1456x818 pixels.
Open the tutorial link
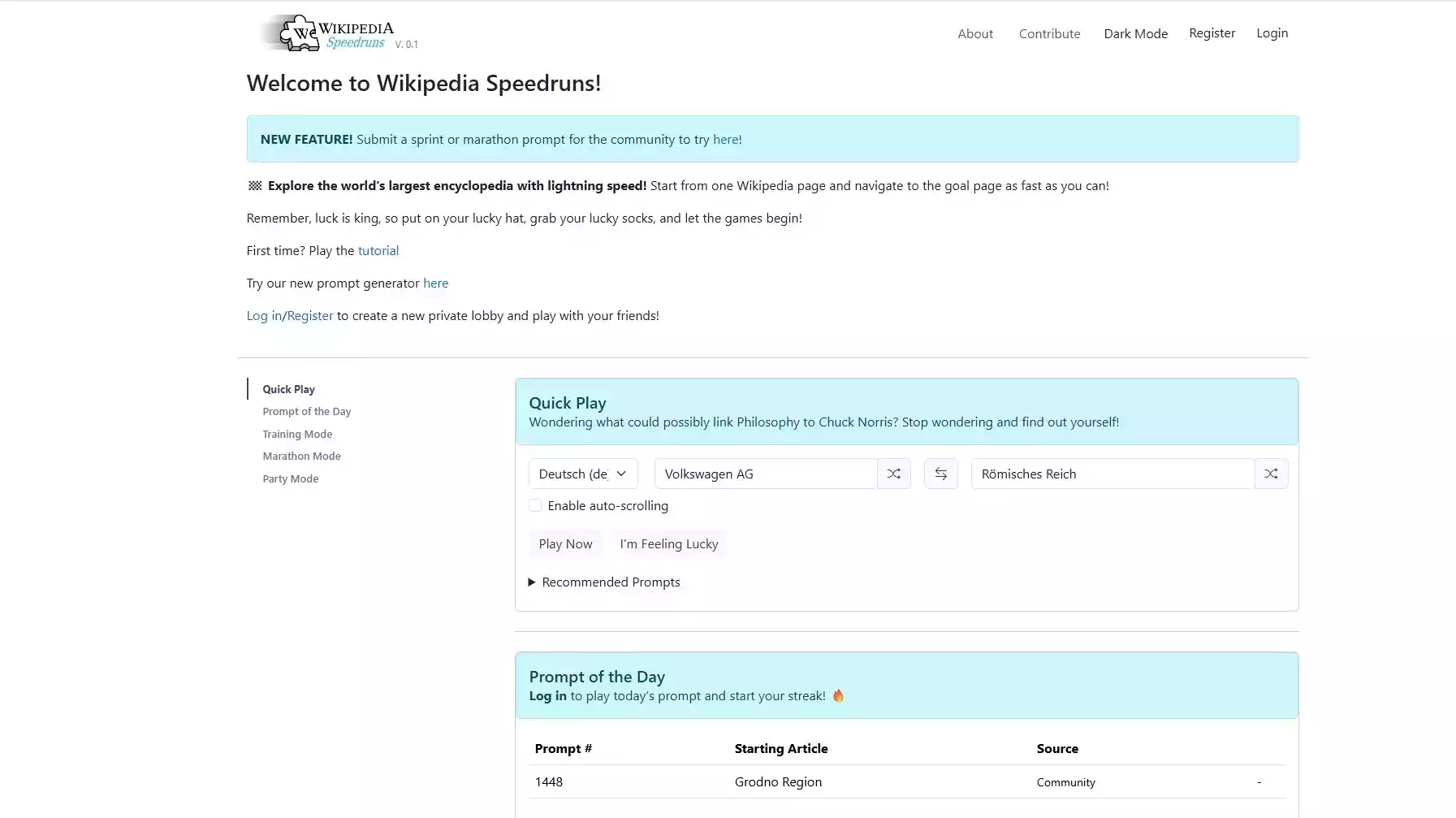click(x=378, y=251)
